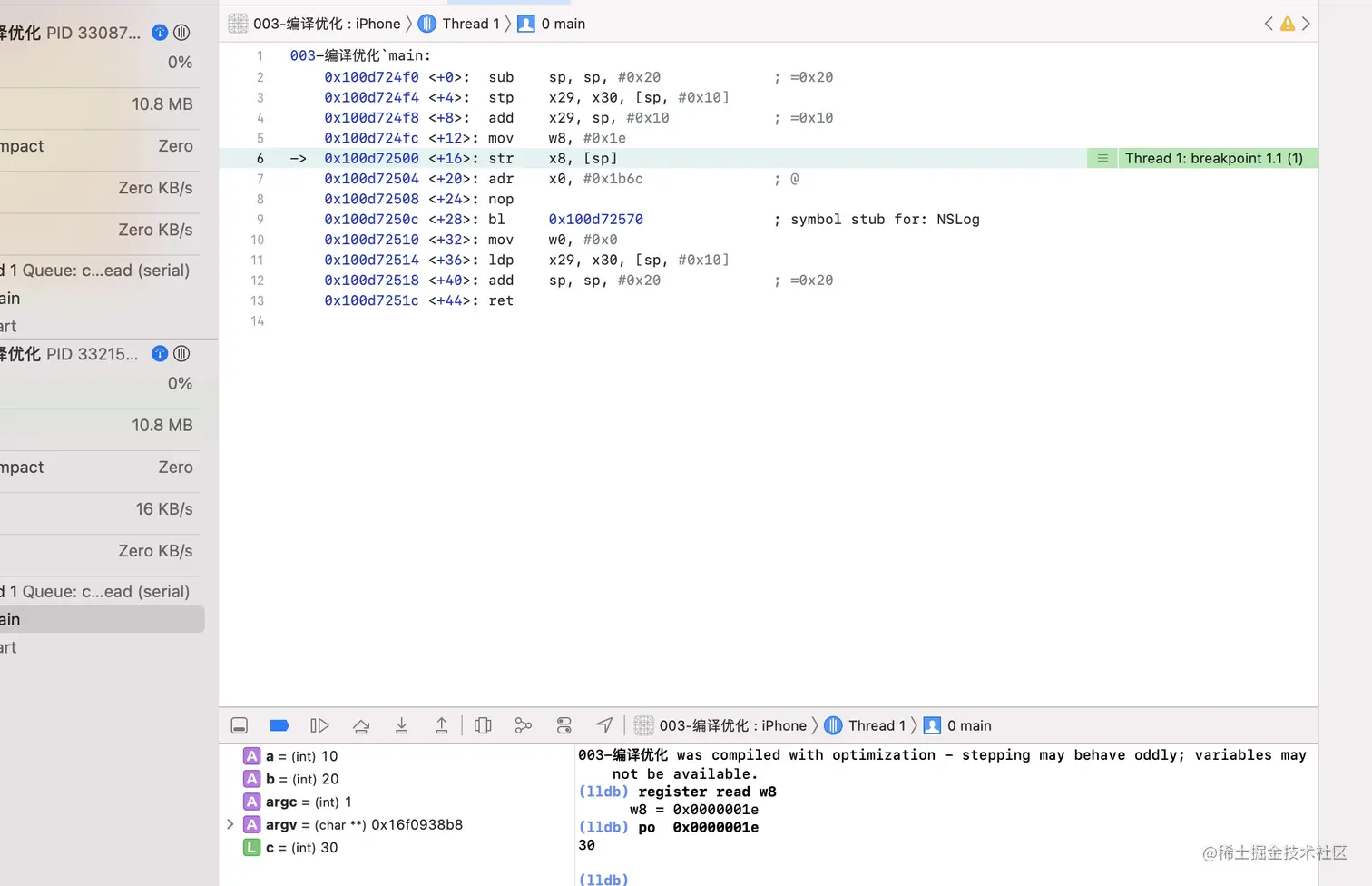Screen dimensions: 1372x886
Task: Open top jump bar 'Thread 1' segment
Action: [x=459, y=24]
